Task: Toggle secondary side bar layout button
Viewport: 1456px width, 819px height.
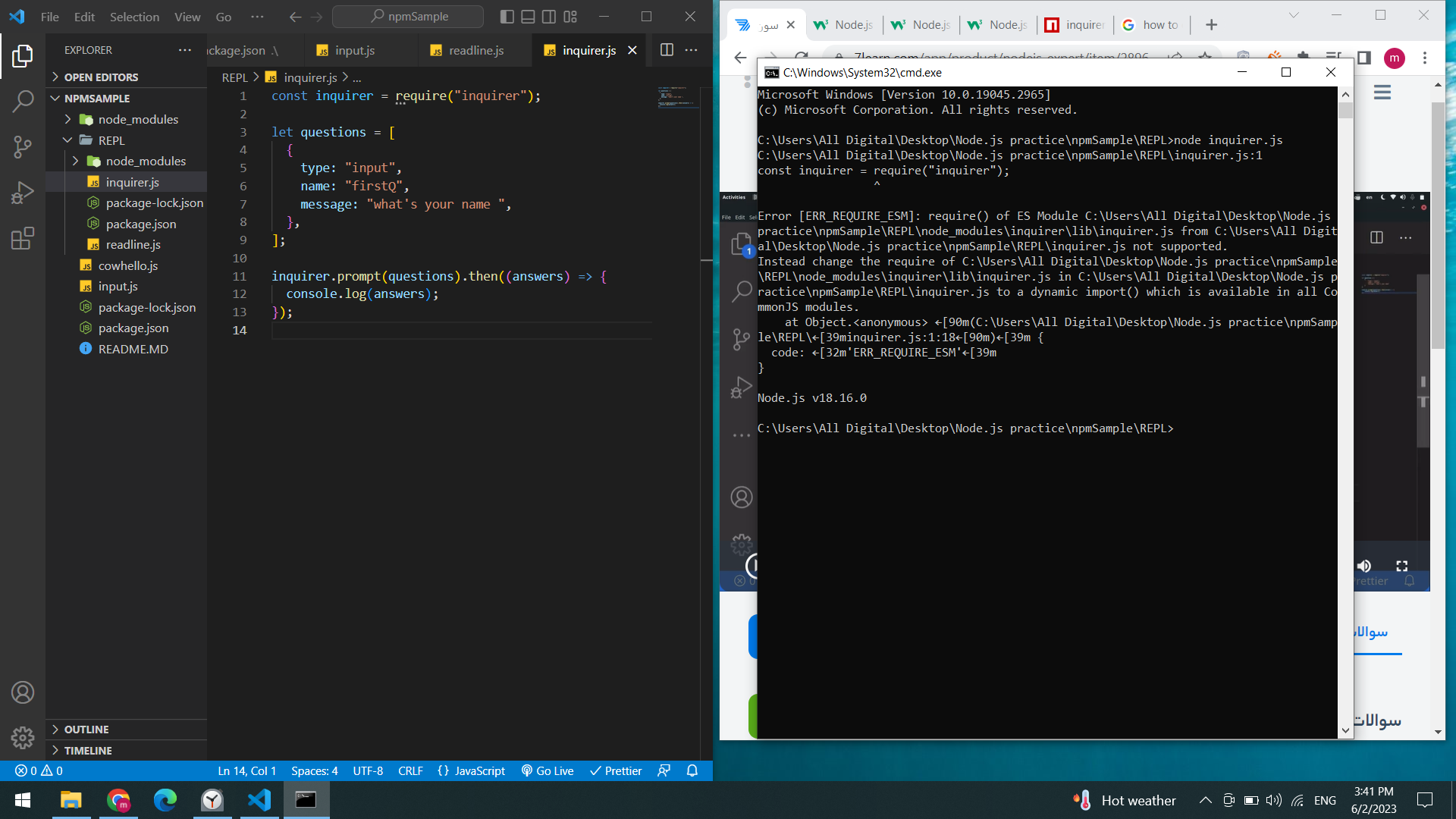Action: [x=549, y=17]
